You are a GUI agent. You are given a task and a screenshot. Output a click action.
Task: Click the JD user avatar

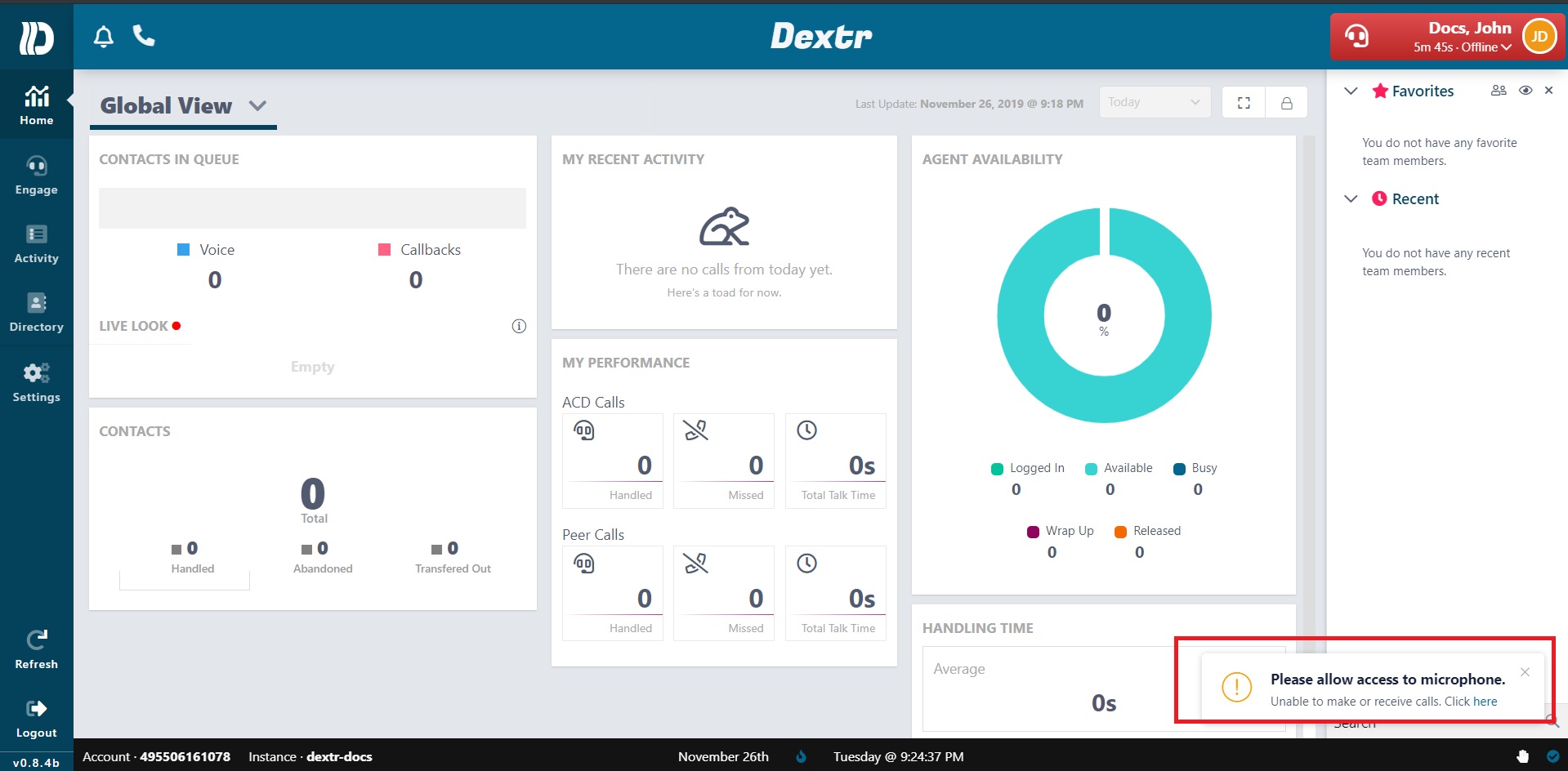click(x=1539, y=37)
